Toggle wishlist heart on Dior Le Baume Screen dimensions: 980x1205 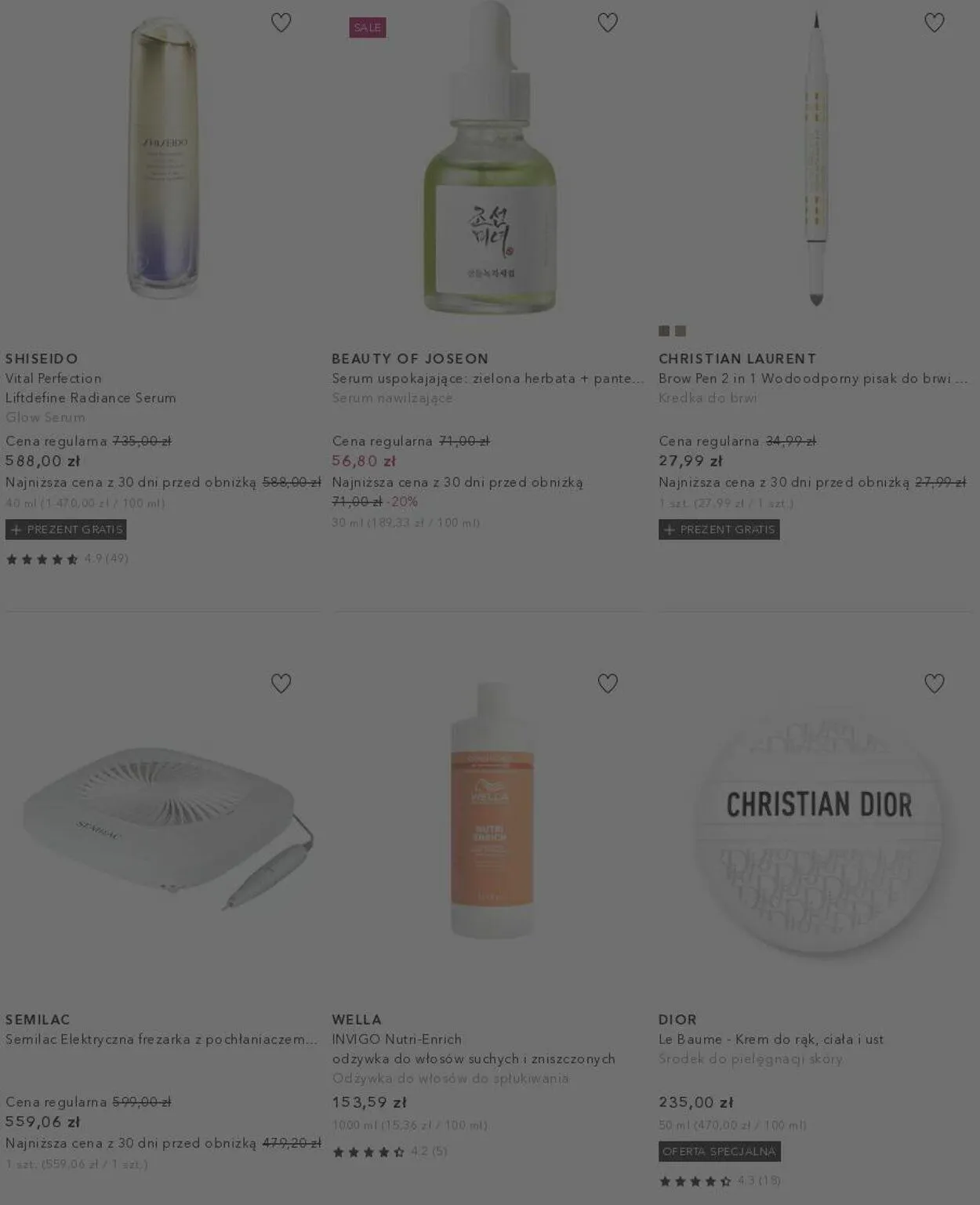click(x=935, y=684)
